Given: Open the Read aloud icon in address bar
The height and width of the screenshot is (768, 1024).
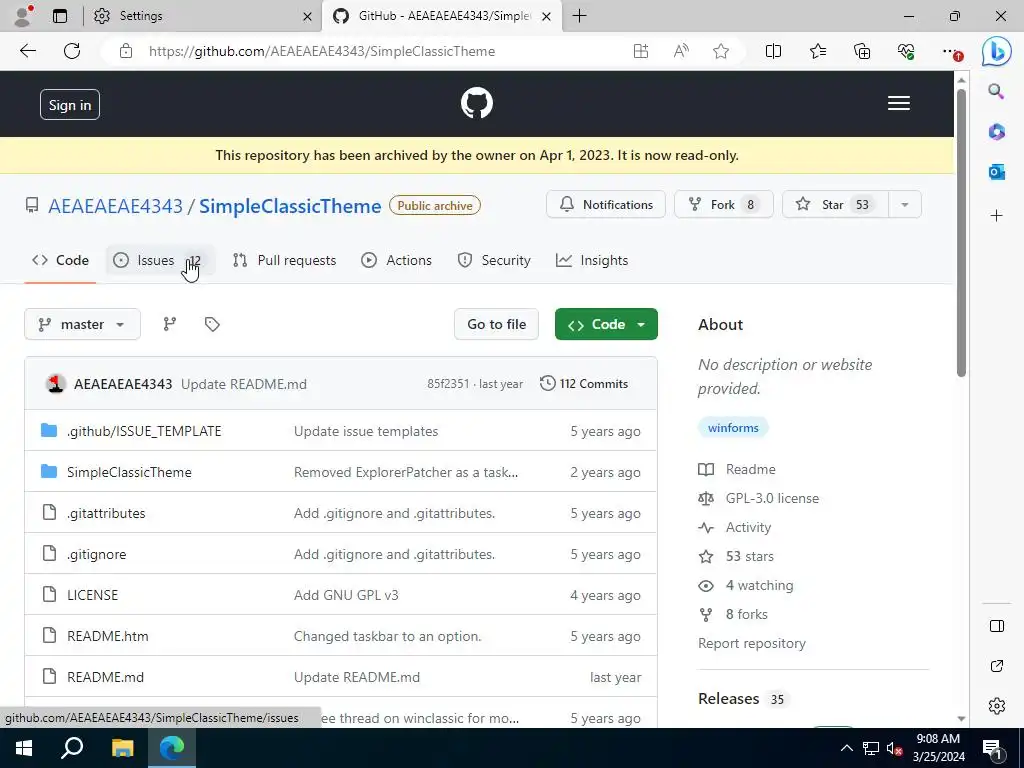Looking at the screenshot, I should pos(681,51).
